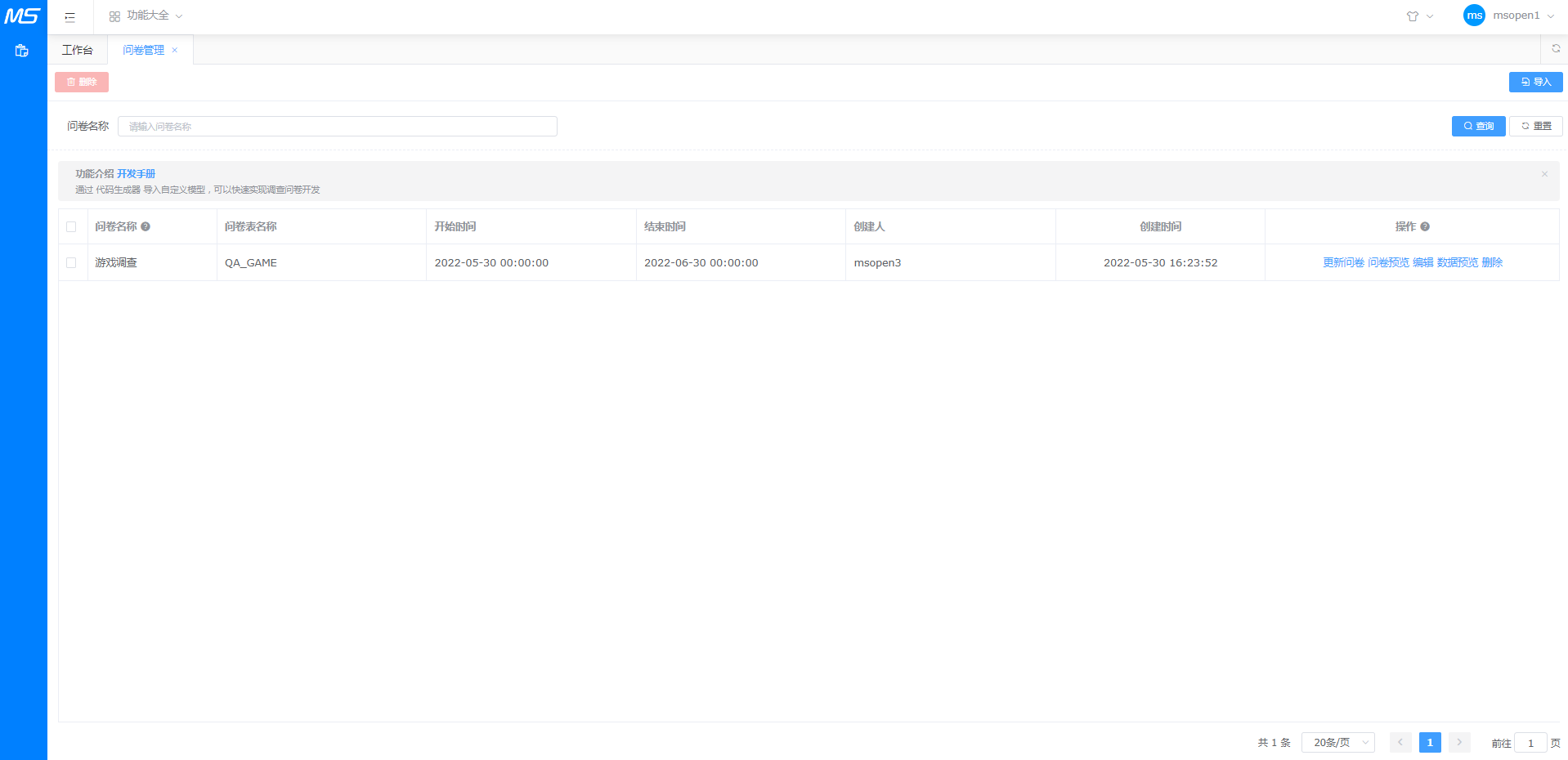The height and width of the screenshot is (760, 1568).
Task: Switch to the 工作台 tab
Action: tap(78, 50)
